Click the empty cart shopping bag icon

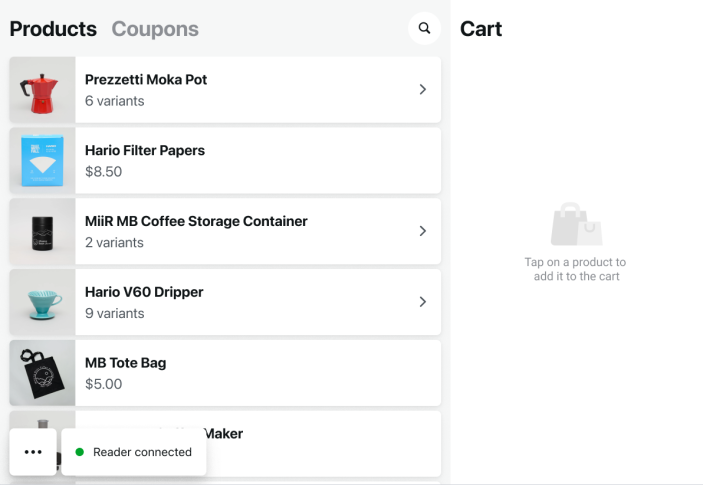[x=576, y=225]
